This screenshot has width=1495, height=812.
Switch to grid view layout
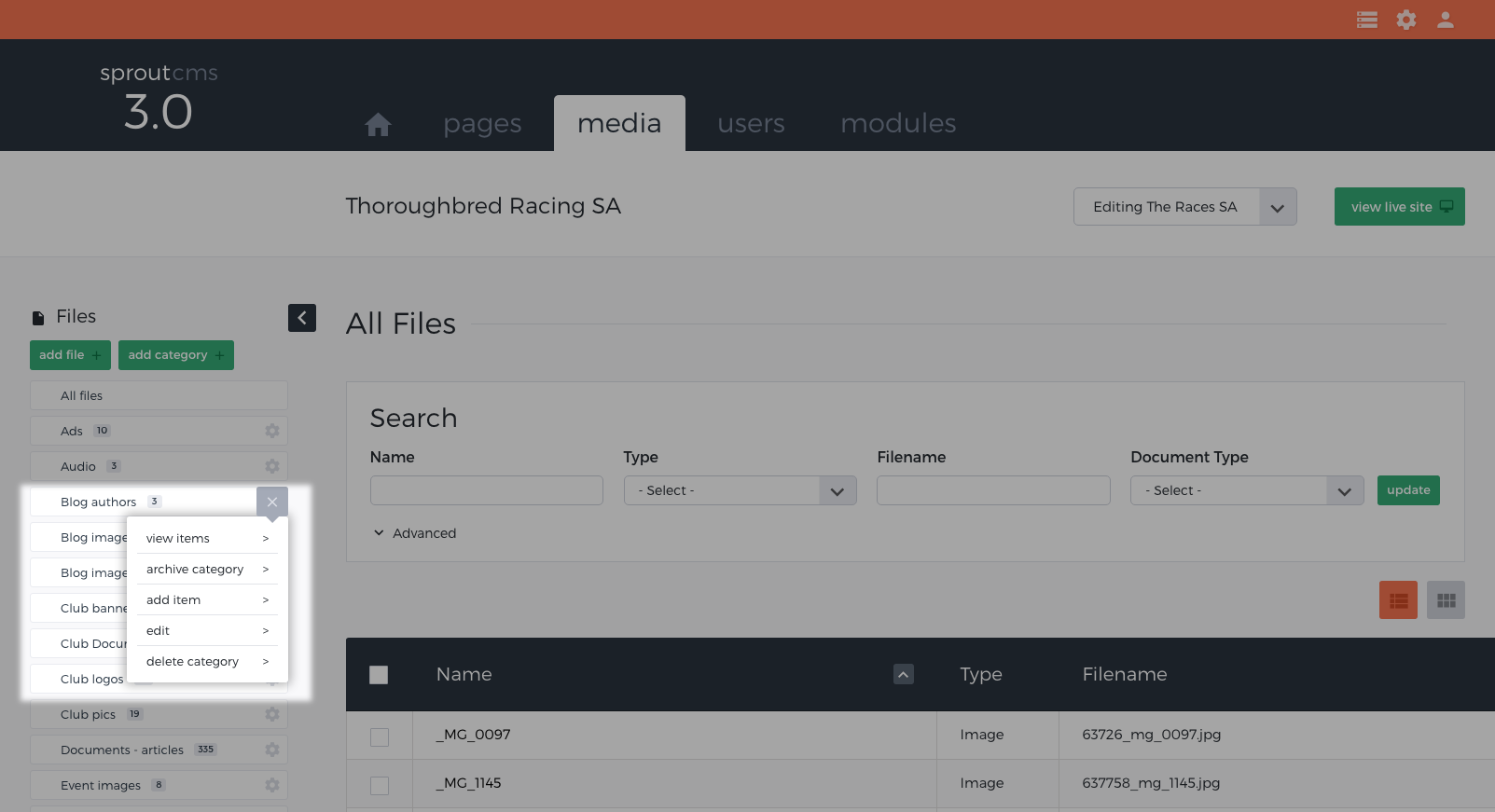click(1447, 600)
